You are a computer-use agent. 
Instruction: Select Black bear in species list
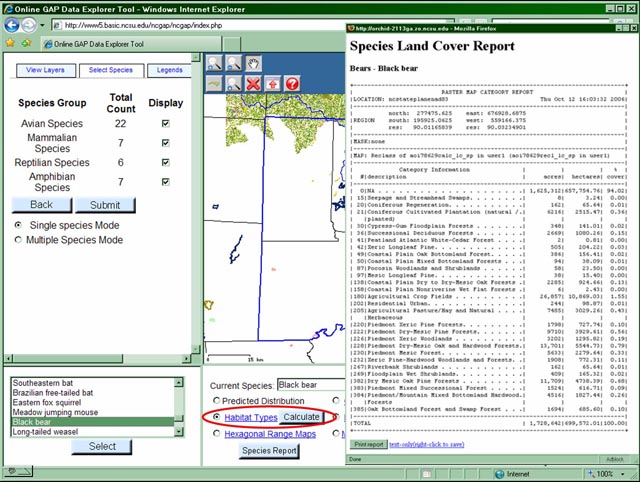click(93, 422)
